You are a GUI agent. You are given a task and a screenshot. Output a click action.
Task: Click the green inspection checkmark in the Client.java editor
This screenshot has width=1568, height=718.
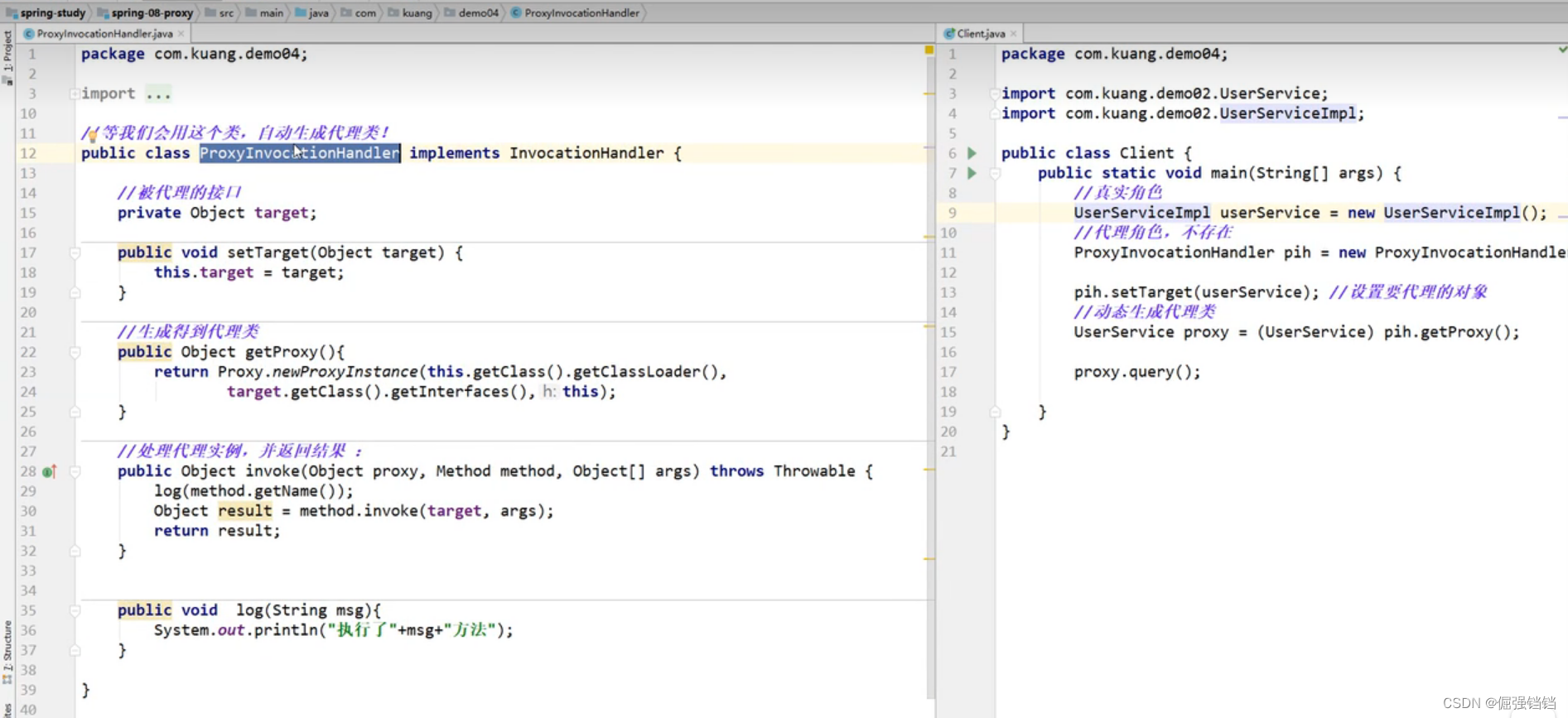pos(1562,50)
